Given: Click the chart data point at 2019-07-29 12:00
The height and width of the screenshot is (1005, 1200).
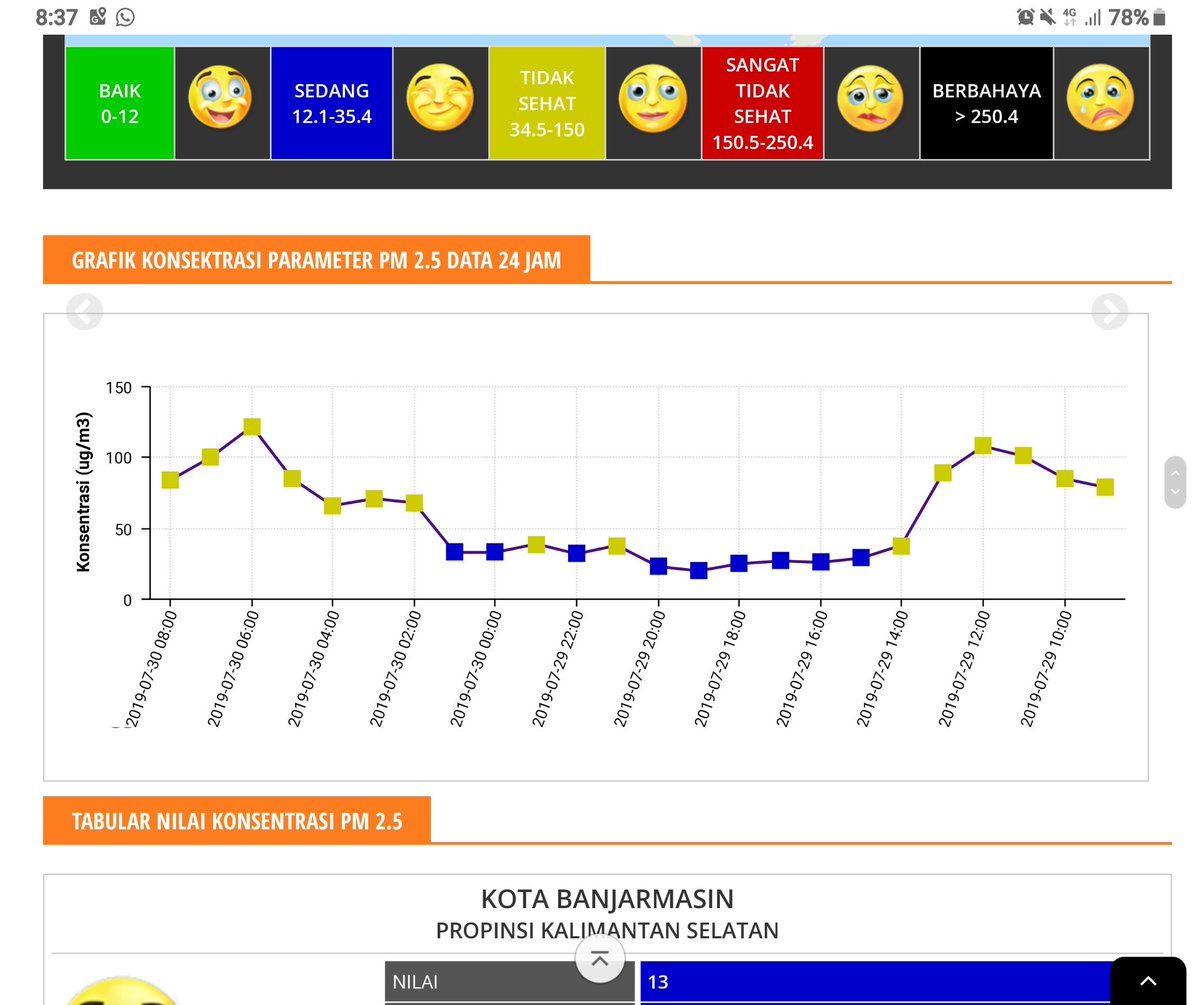Looking at the screenshot, I should coord(983,445).
